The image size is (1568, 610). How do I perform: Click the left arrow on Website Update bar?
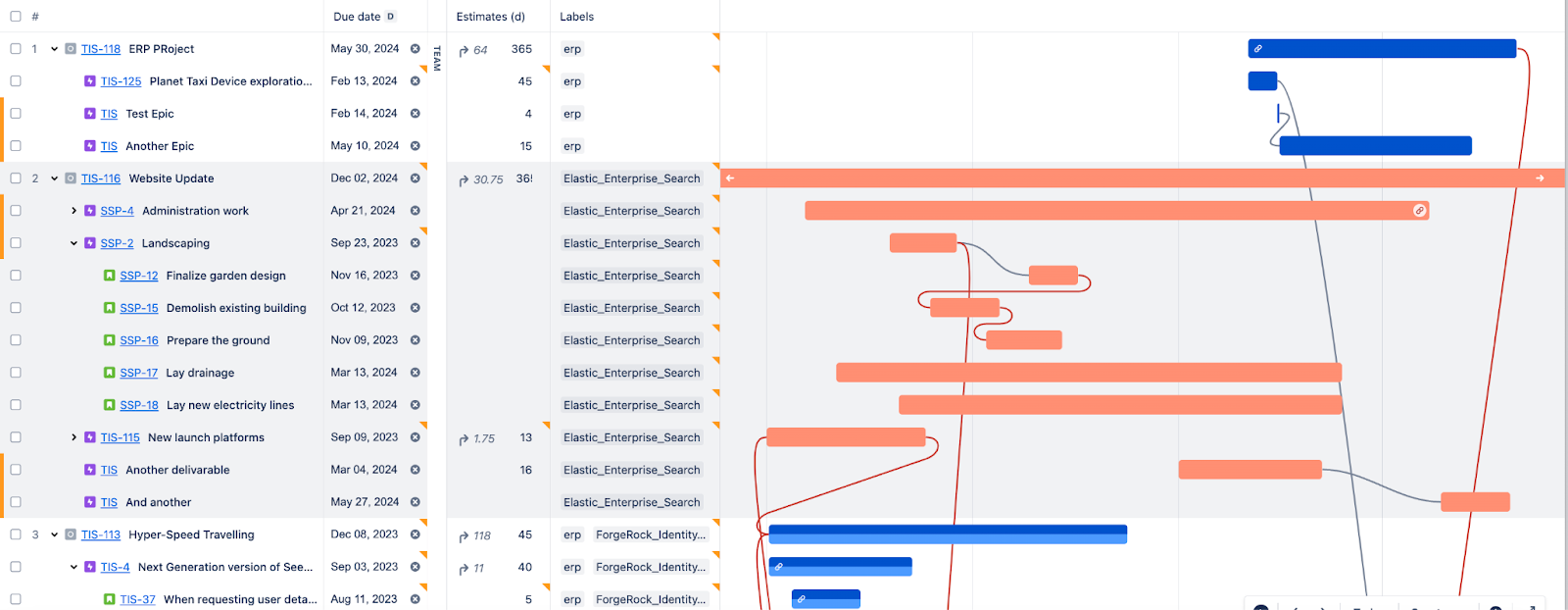coord(730,178)
